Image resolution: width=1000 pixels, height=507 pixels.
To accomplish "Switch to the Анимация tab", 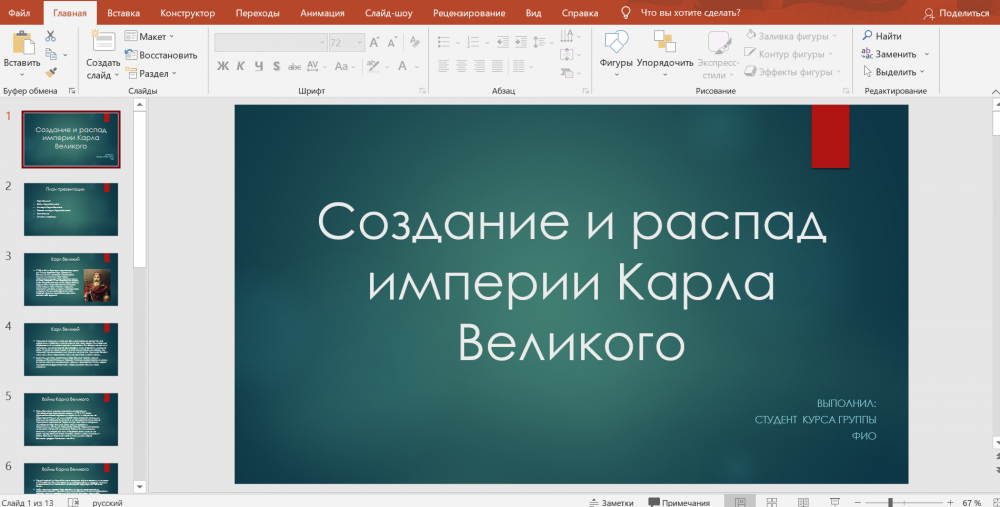I will (322, 13).
